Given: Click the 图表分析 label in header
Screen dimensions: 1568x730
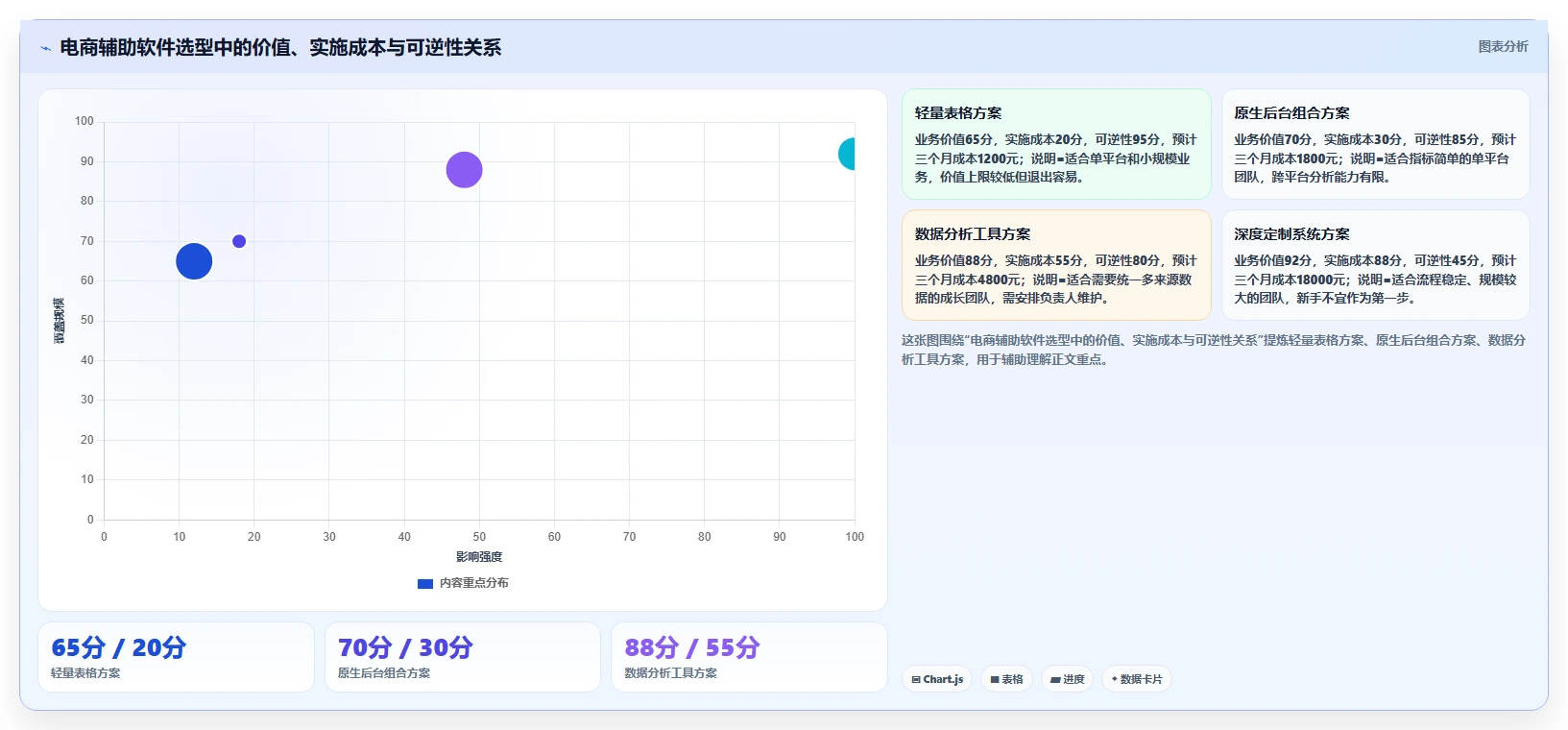Looking at the screenshot, I should click(1503, 46).
